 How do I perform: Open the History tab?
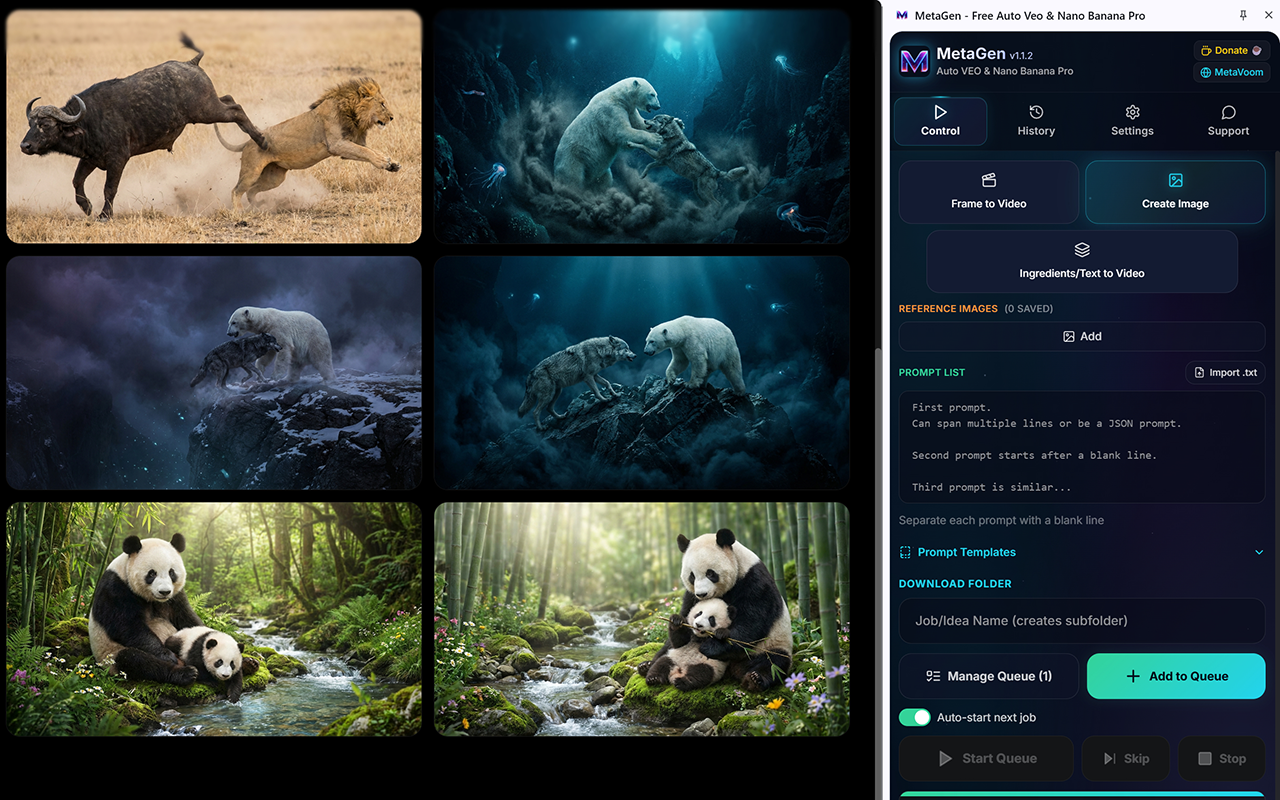click(1036, 121)
